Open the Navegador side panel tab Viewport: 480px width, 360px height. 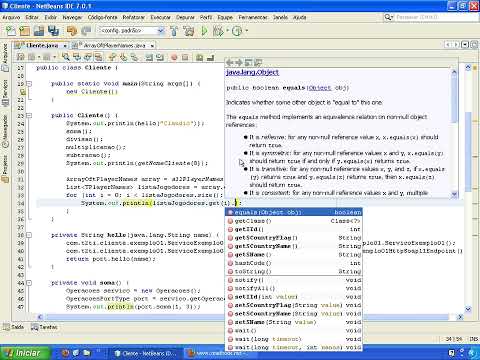pos(5,132)
